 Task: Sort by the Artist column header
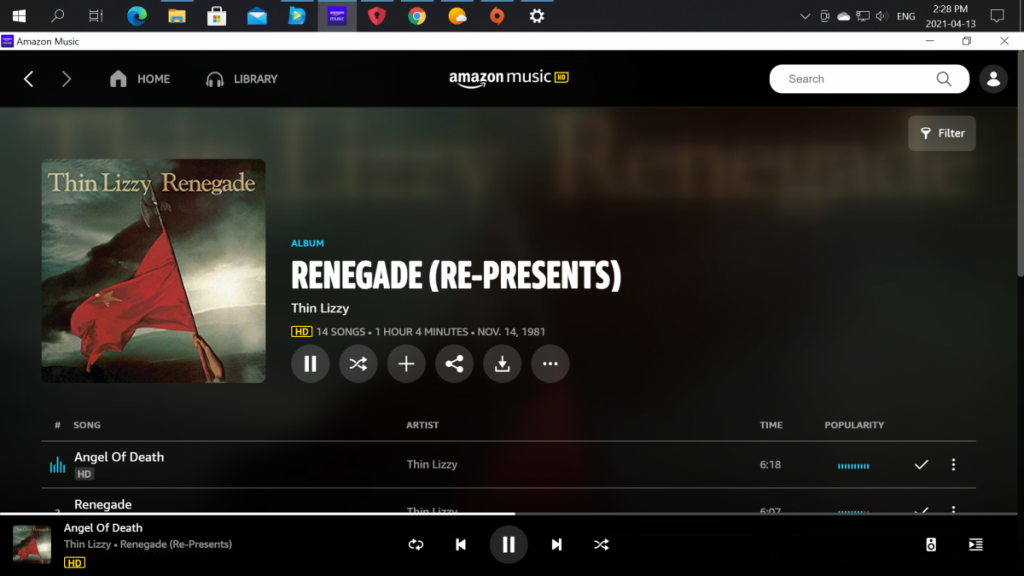point(423,425)
